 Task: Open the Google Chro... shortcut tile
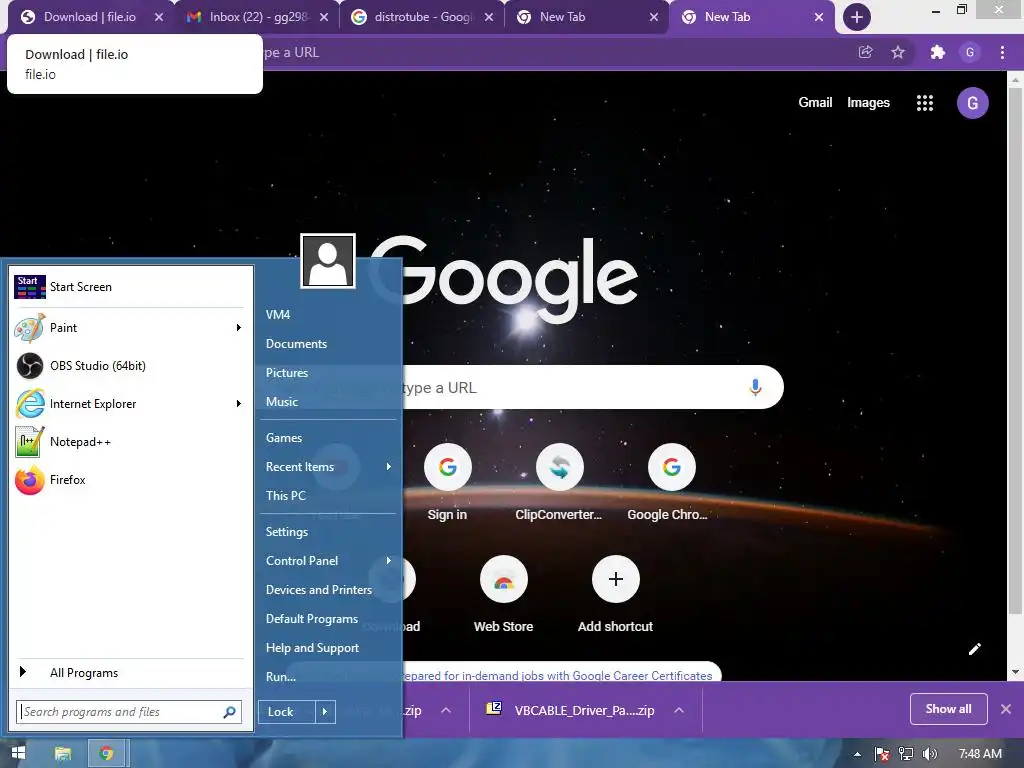click(x=671, y=482)
